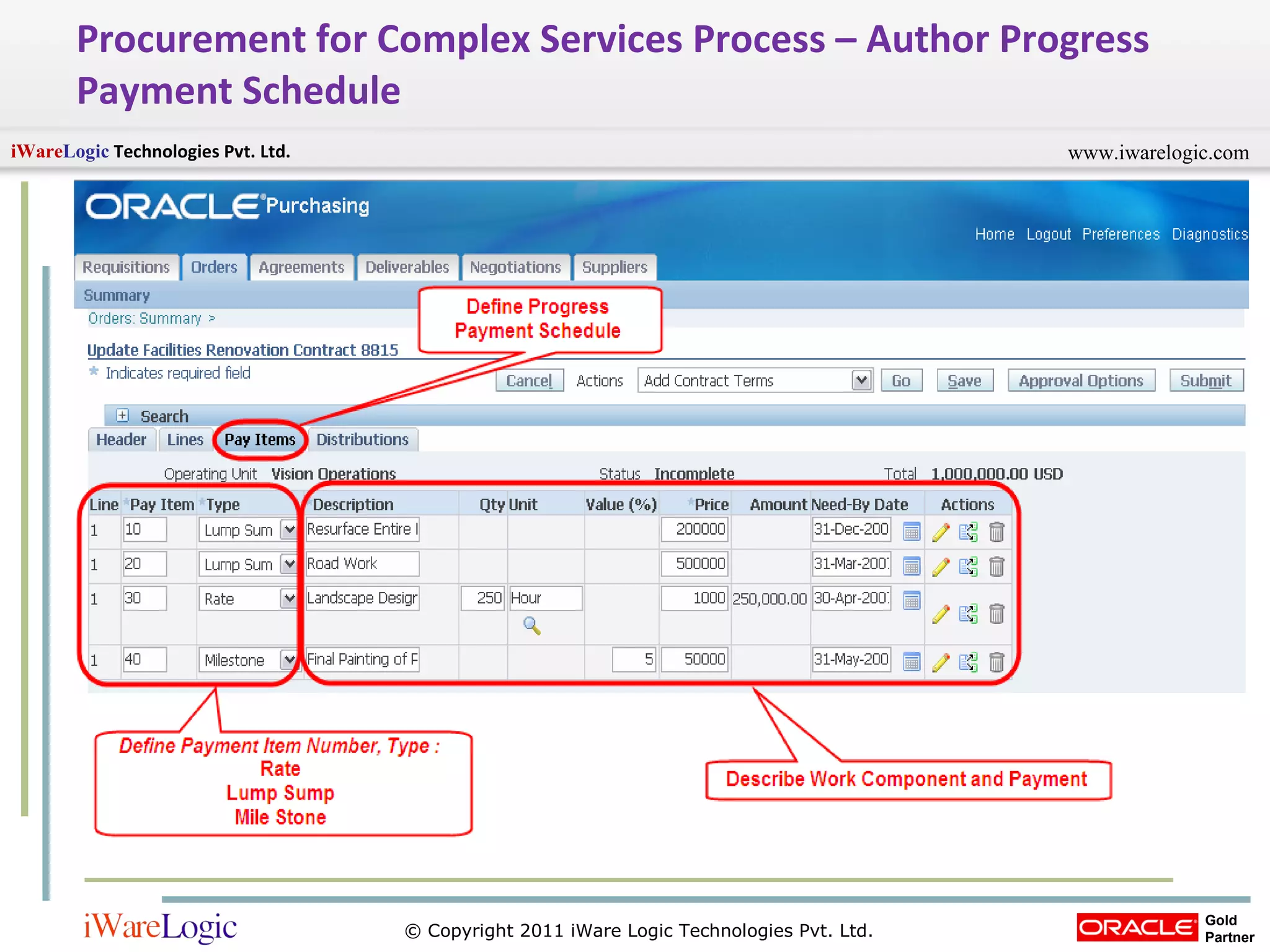Click the Save button
1270x952 pixels.
pos(965,381)
